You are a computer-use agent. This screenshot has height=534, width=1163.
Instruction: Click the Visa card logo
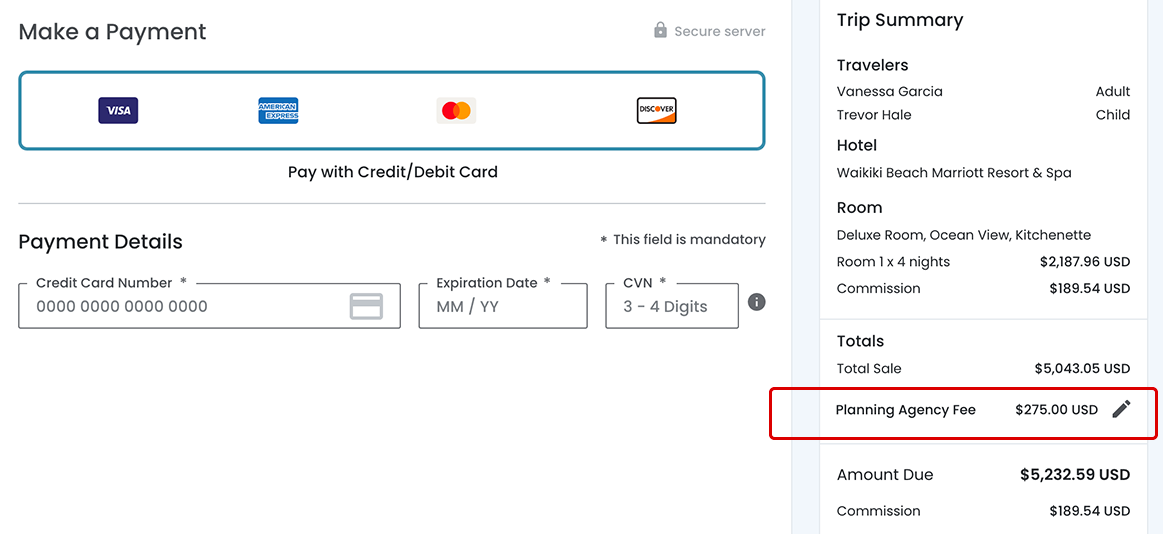click(x=118, y=110)
